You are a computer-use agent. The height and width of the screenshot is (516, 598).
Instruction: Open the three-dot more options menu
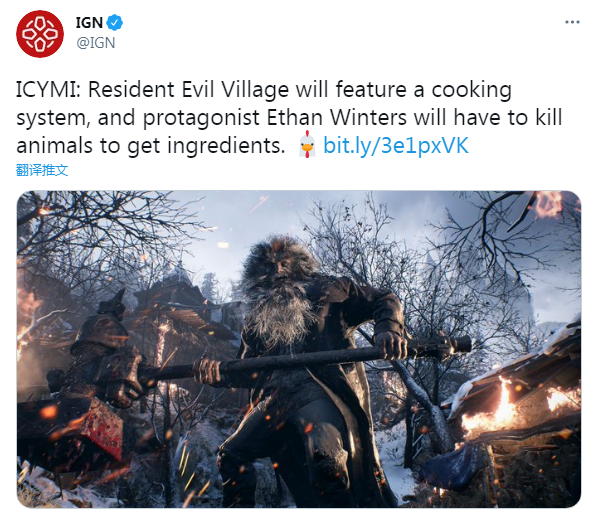click(572, 22)
